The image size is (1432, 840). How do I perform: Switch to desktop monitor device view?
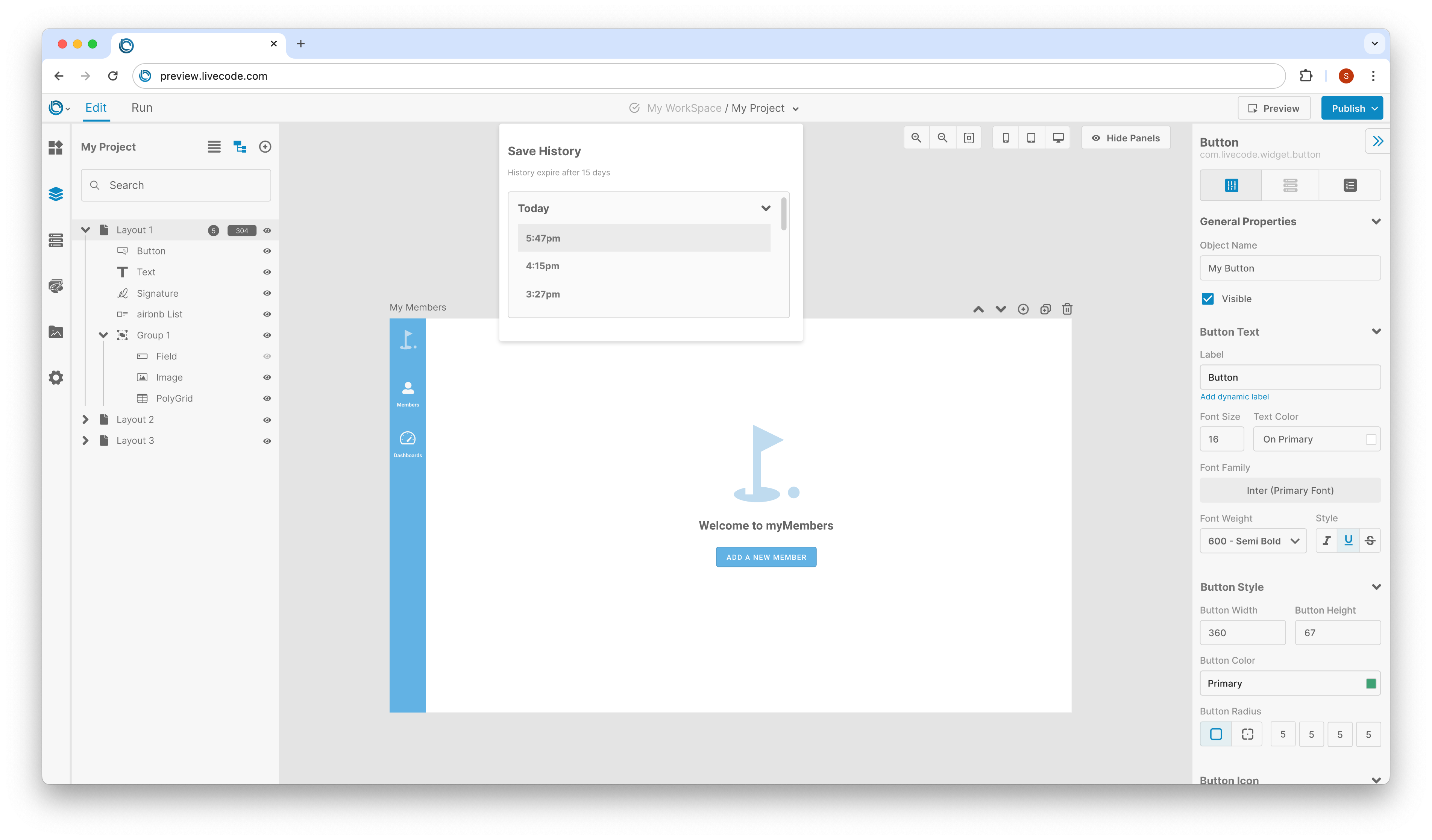coord(1057,138)
